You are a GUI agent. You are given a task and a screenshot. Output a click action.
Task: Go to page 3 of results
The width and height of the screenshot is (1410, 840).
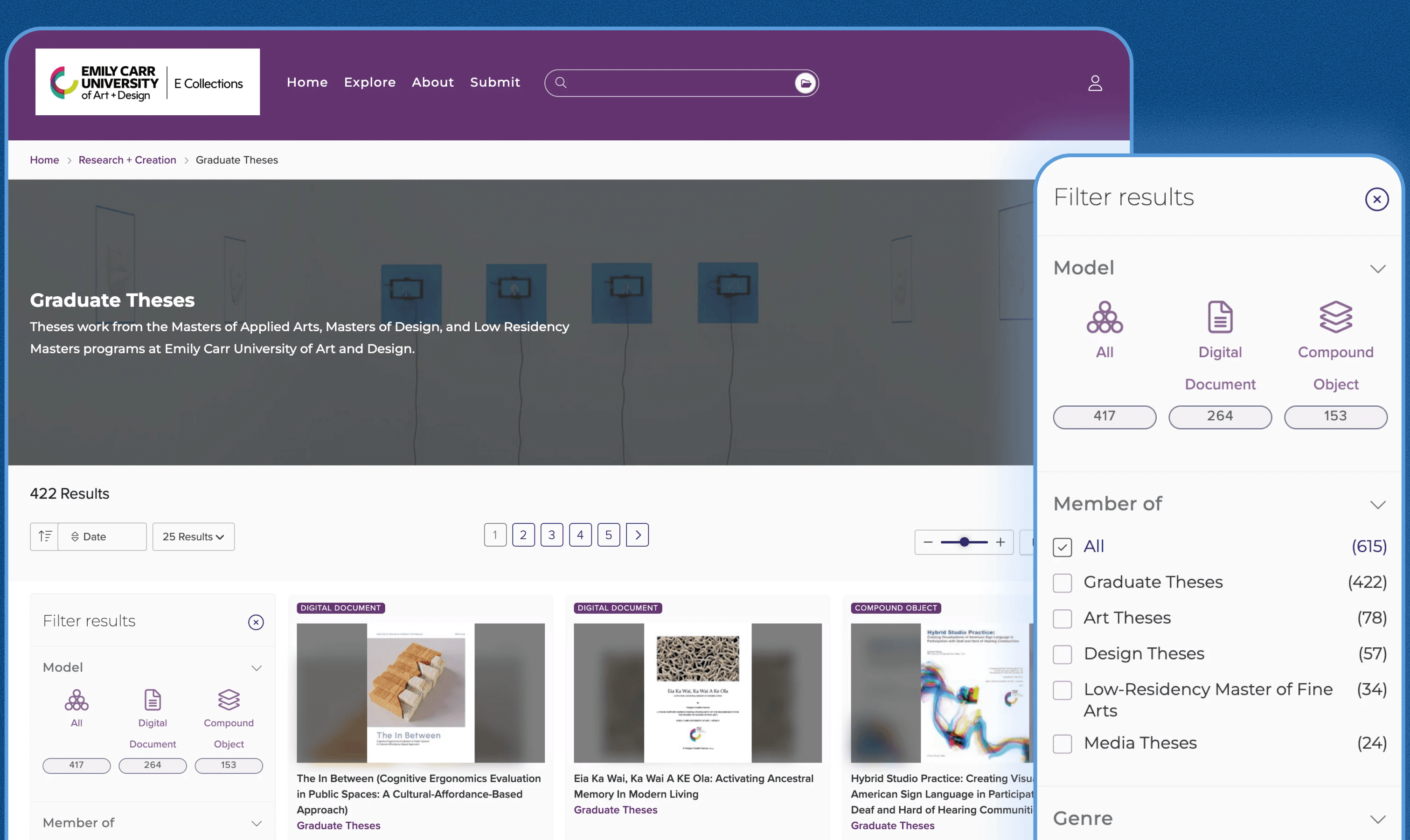coord(551,535)
